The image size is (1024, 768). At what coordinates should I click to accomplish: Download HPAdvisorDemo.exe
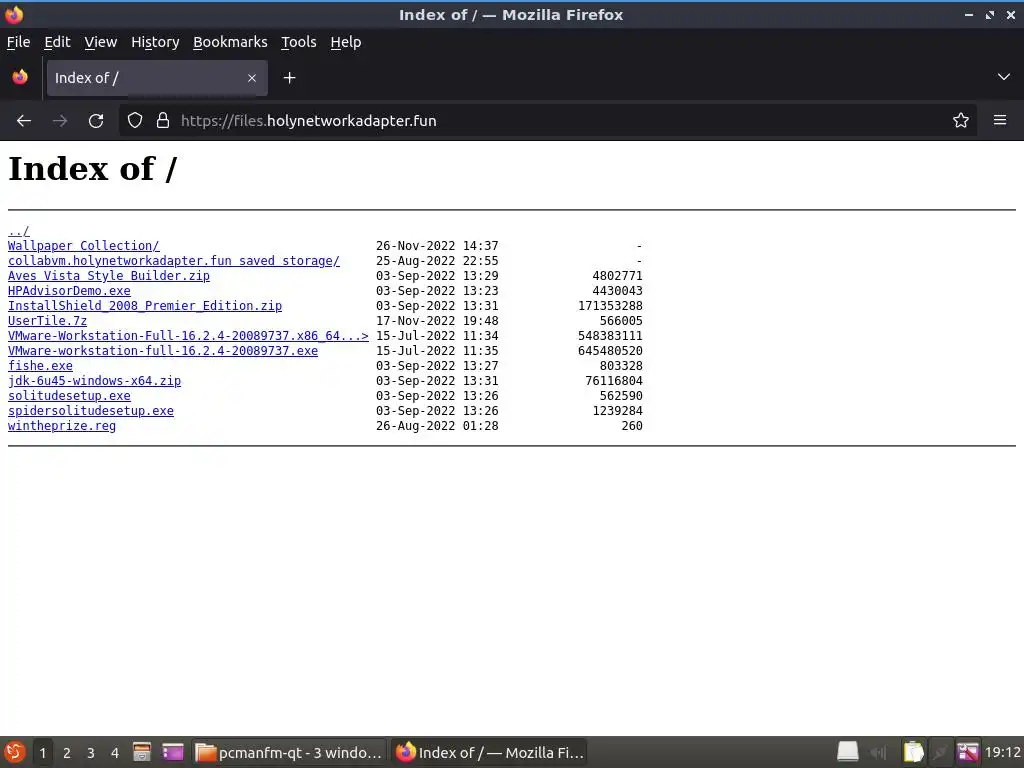pos(69,291)
